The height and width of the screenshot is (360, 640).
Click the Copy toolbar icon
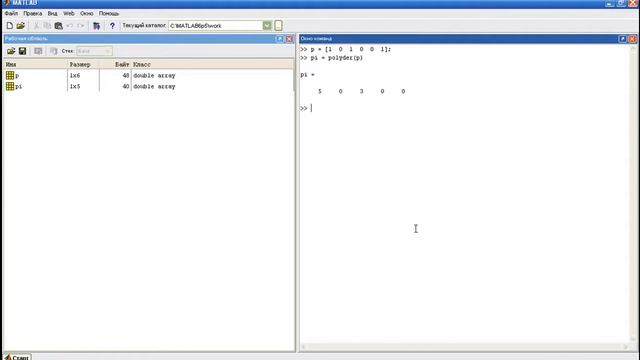[47, 26]
